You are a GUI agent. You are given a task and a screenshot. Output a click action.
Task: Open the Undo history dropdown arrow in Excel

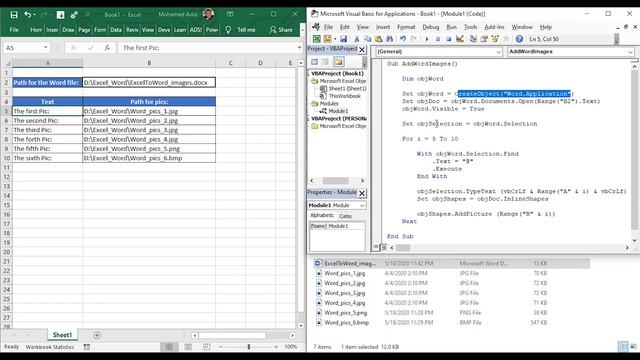click(x=34, y=15)
